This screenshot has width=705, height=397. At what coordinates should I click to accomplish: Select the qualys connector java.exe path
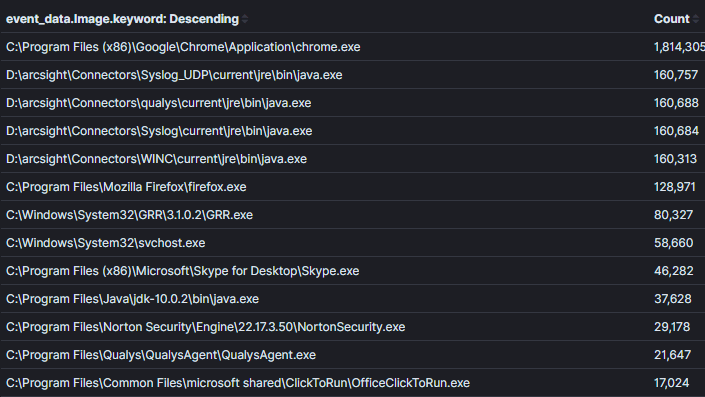click(158, 103)
